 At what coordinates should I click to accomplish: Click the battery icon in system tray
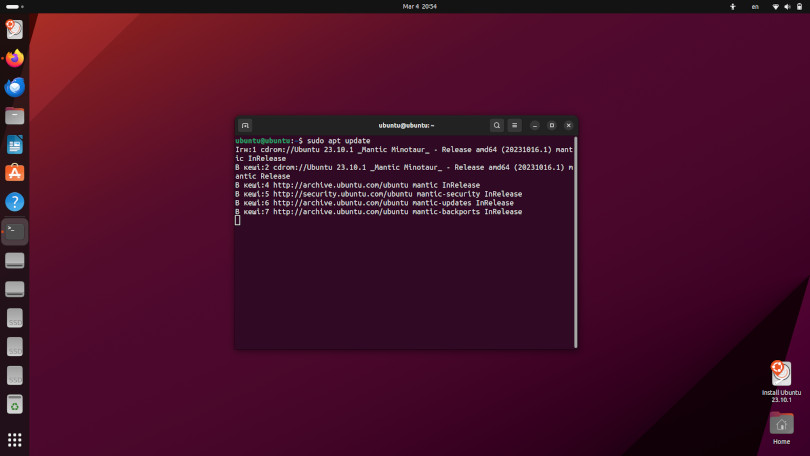[799, 7]
